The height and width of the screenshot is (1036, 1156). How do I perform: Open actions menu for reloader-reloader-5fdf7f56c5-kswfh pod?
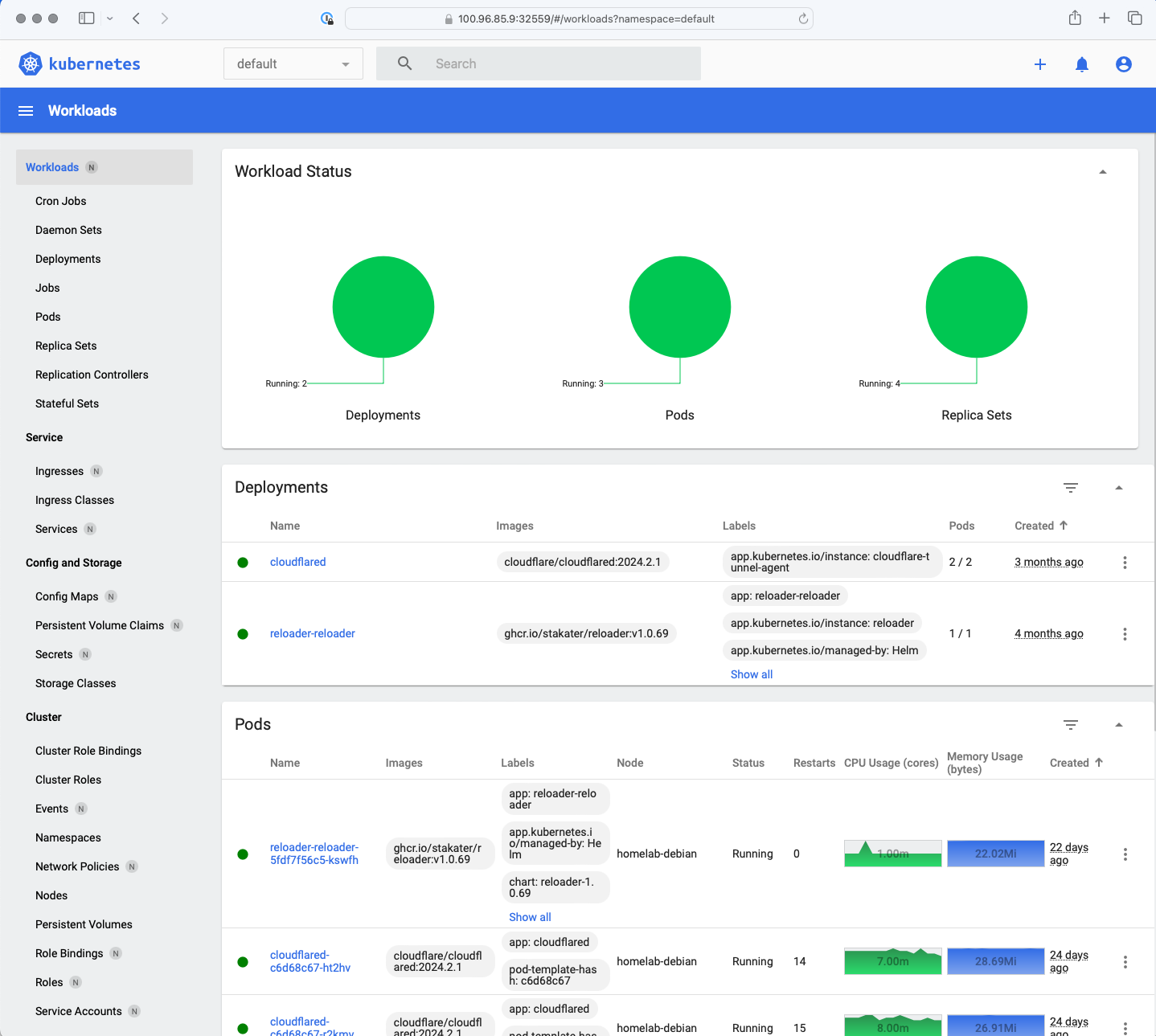click(x=1125, y=854)
